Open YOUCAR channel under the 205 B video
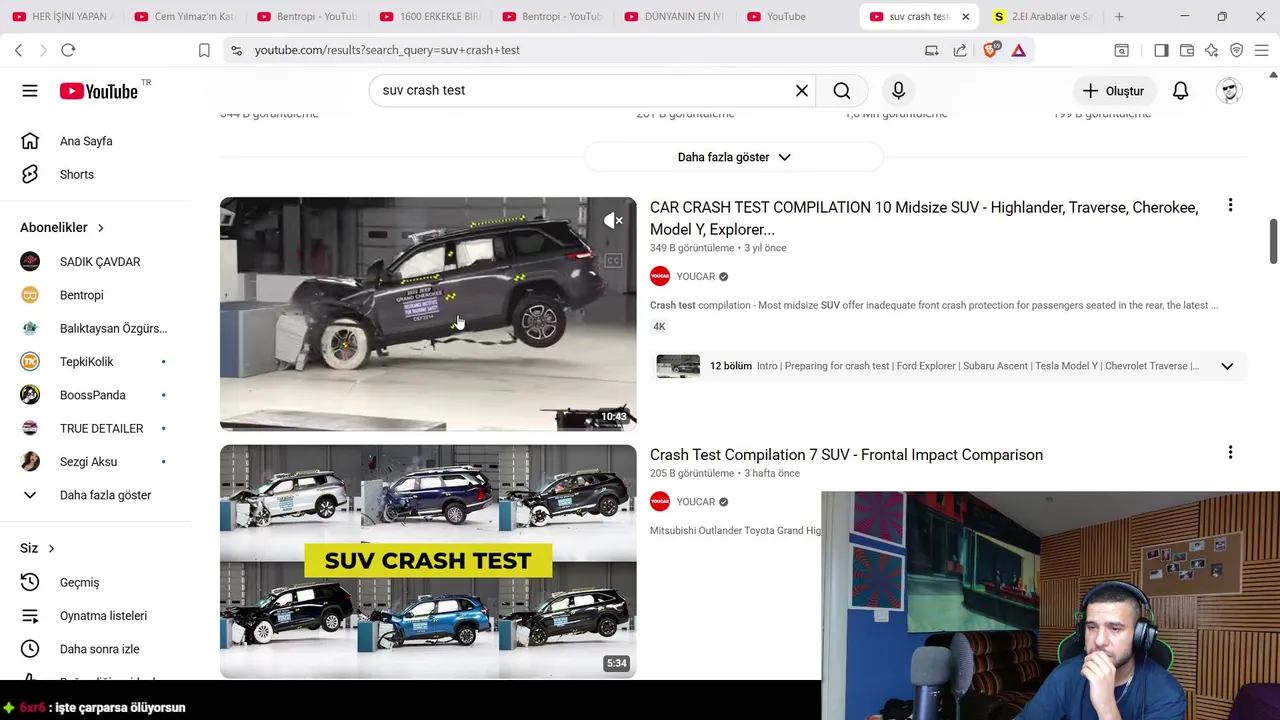 point(695,502)
